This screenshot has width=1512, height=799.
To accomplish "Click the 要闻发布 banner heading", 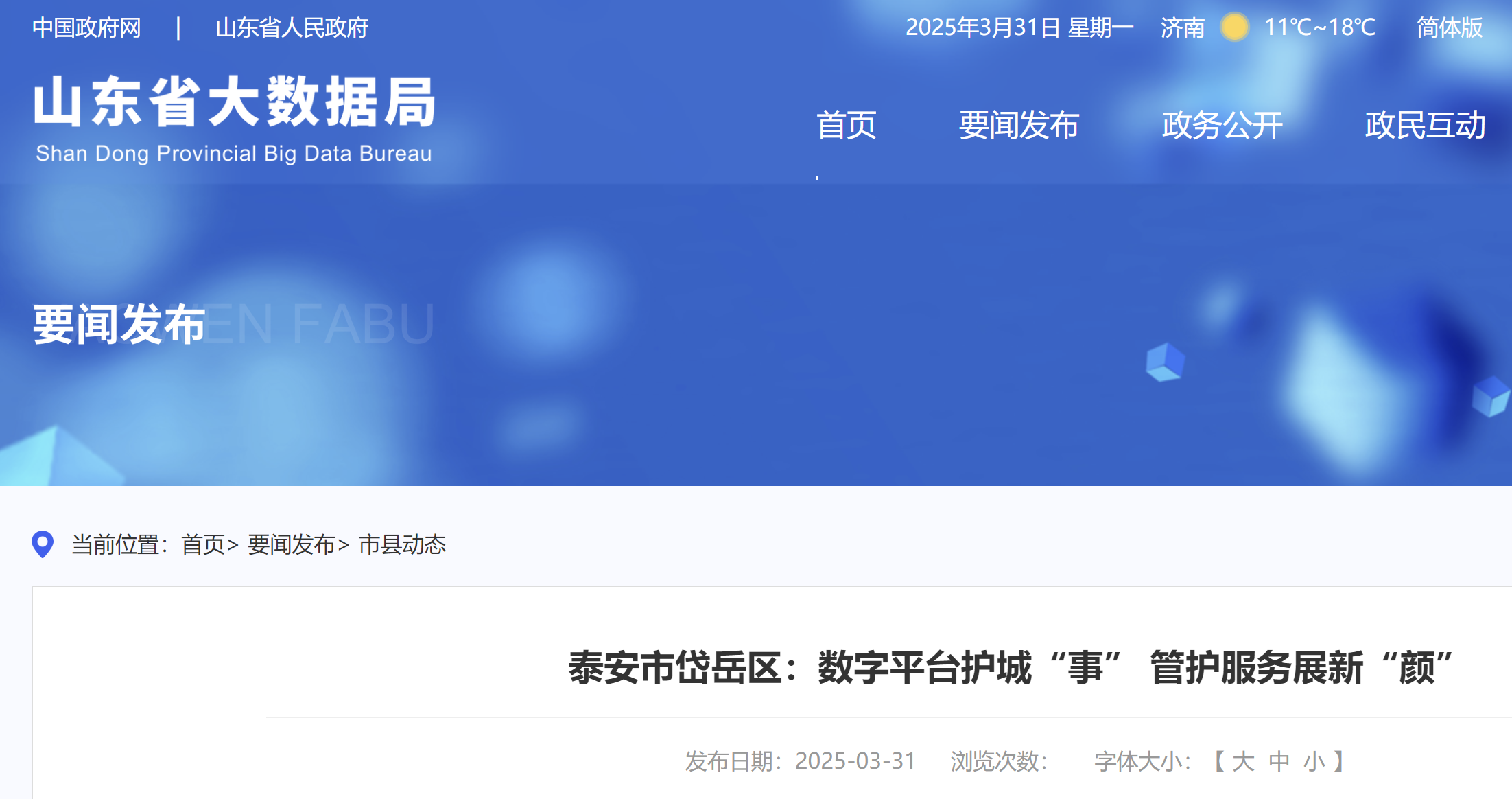I will 119,324.
